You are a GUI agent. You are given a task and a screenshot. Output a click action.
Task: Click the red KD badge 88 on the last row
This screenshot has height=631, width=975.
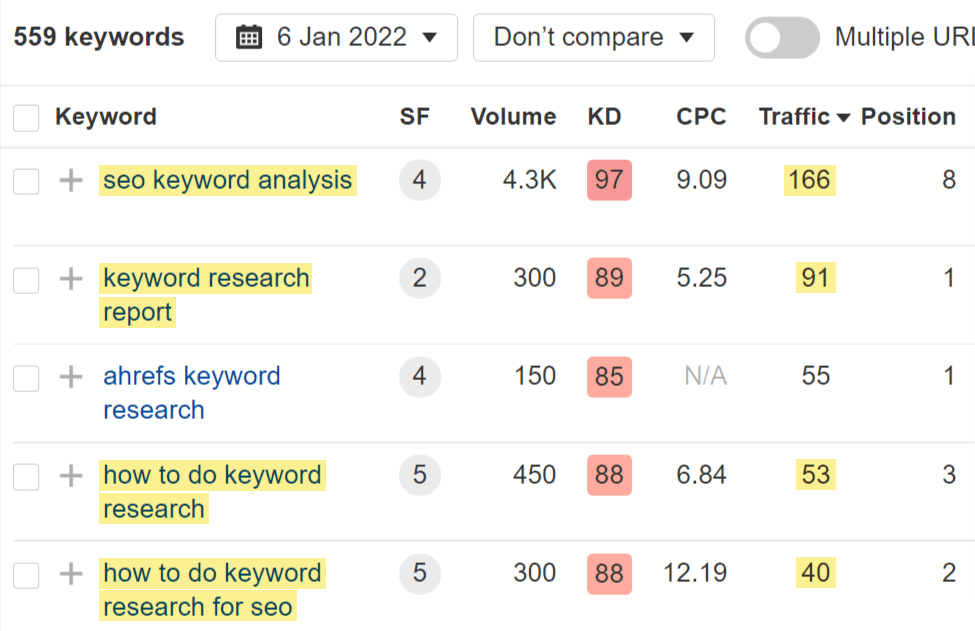[x=609, y=574]
